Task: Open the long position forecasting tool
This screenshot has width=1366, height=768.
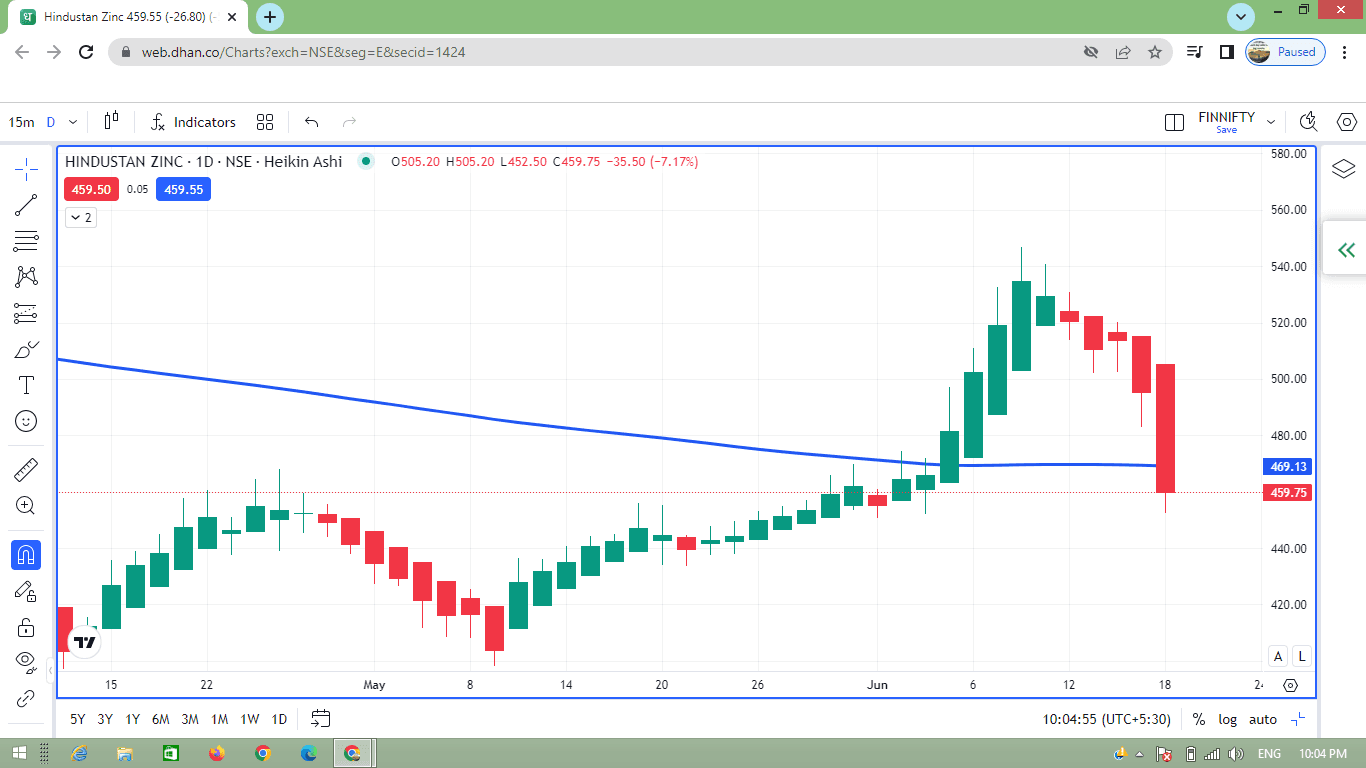Action: pyautogui.click(x=26, y=313)
